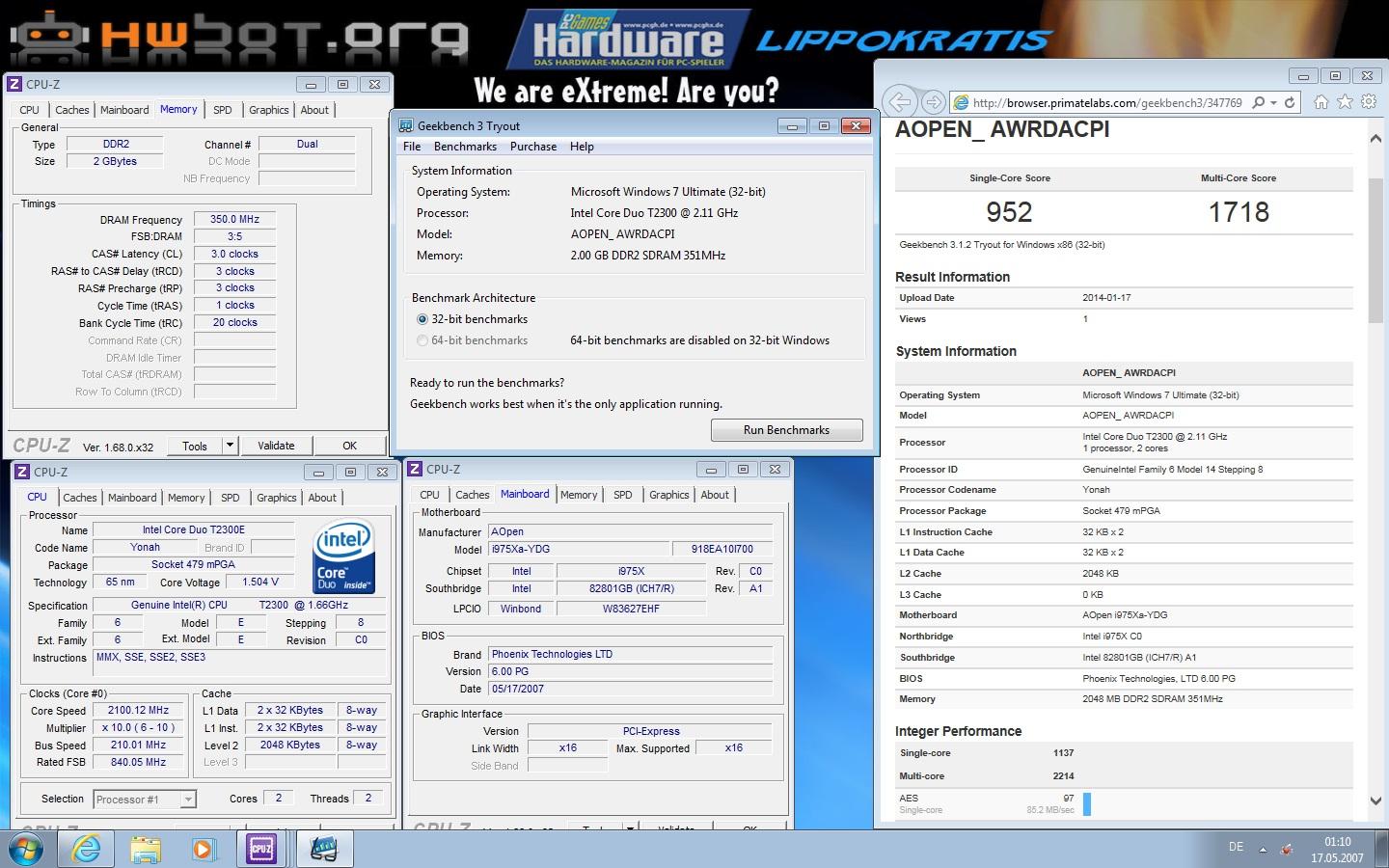
Task: Click the FSB:DRAM 3:5 value
Action: (235, 236)
